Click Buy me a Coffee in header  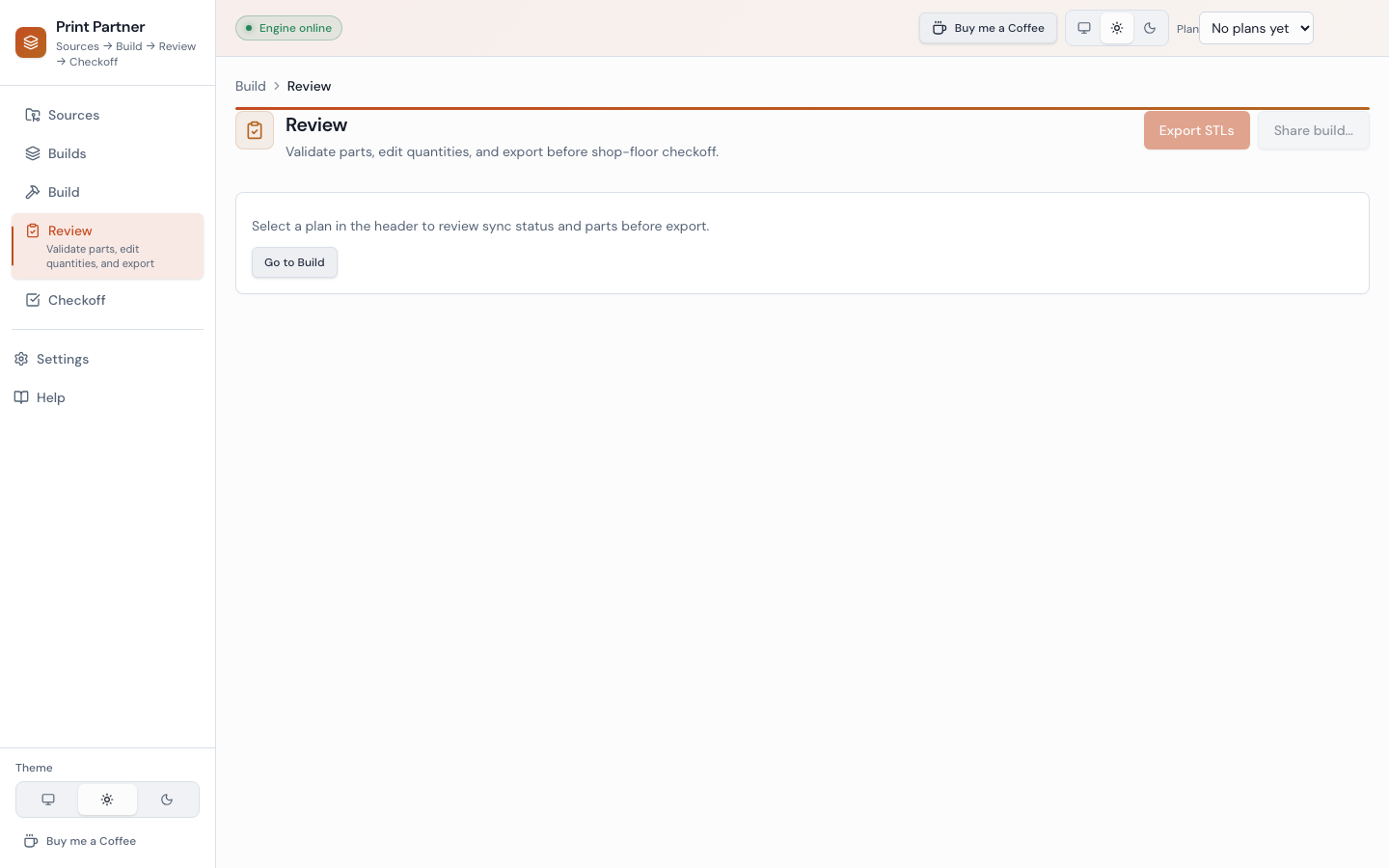[x=988, y=28]
